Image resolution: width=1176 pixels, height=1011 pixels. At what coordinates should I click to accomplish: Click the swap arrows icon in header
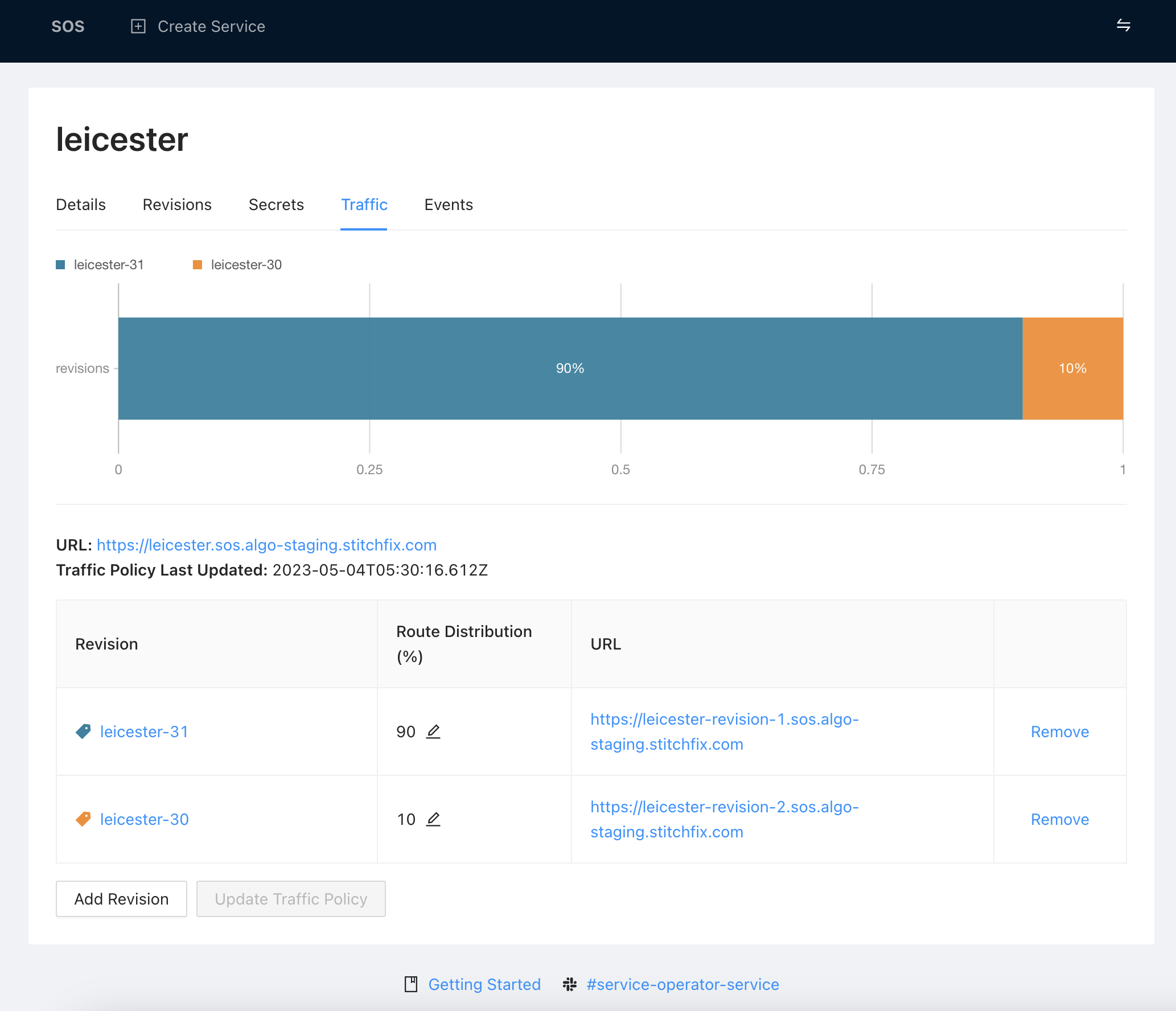pyautogui.click(x=1123, y=26)
